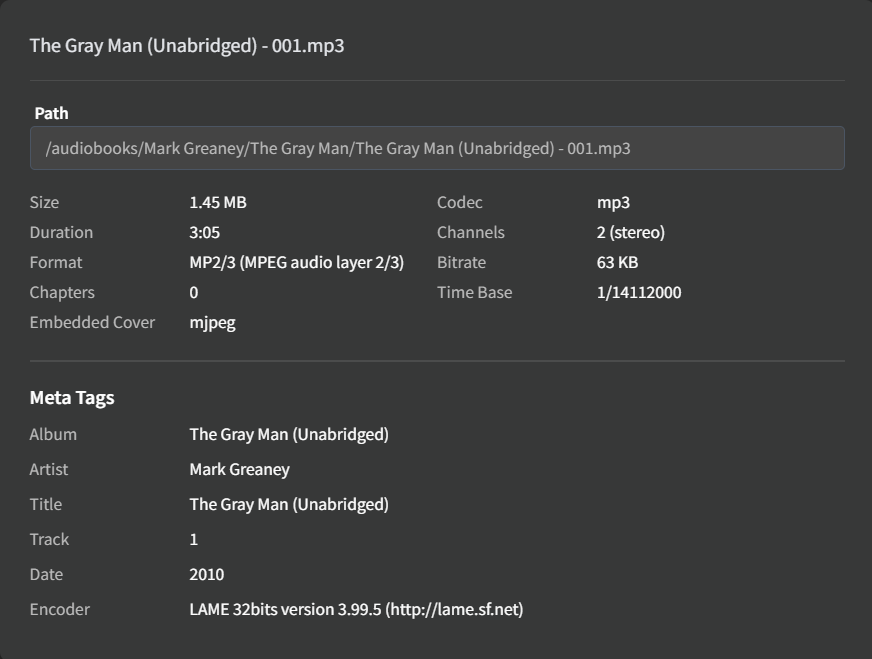Click the 'Track' tag label

[x=49, y=539]
